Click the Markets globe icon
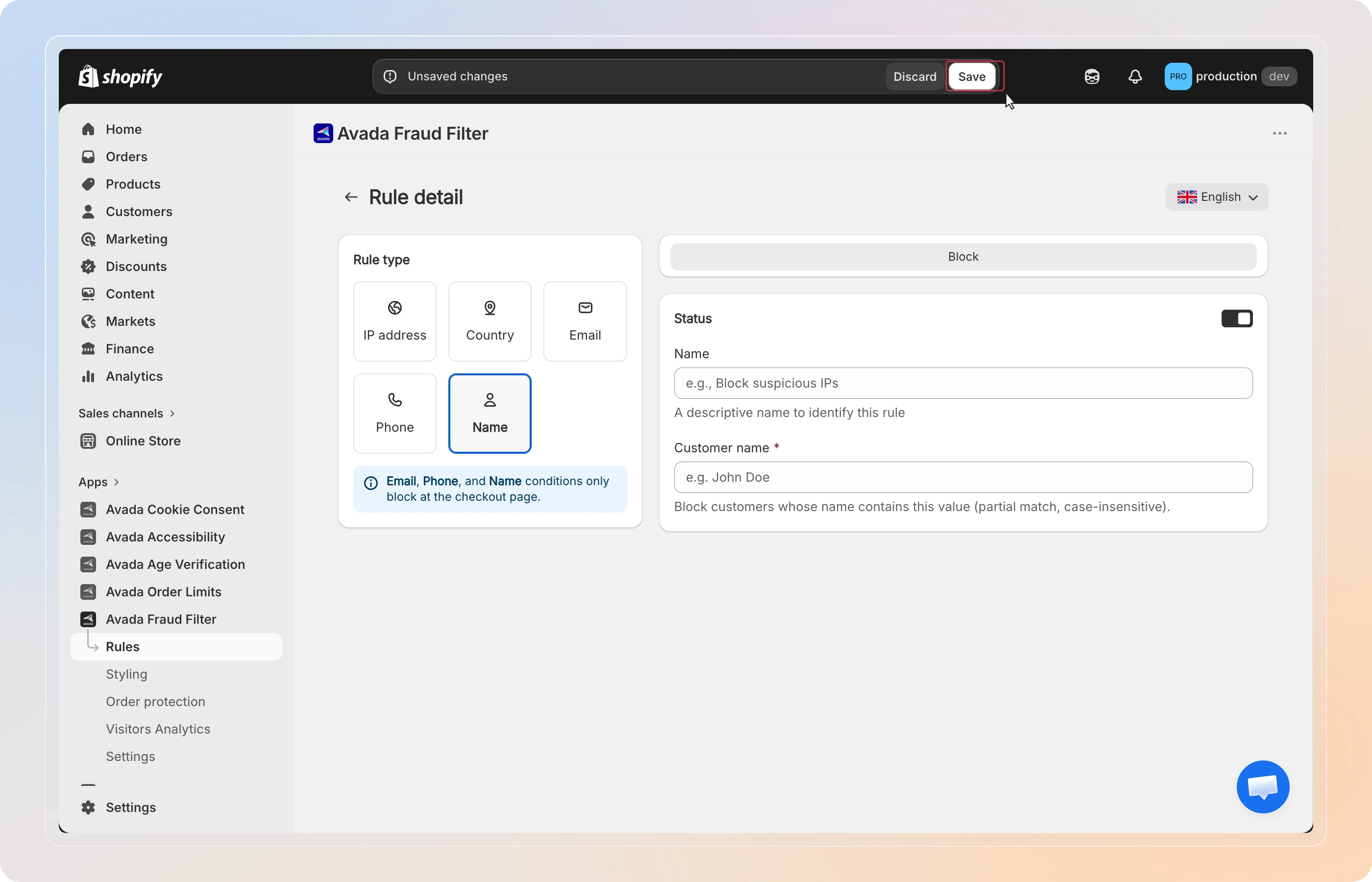 88,322
